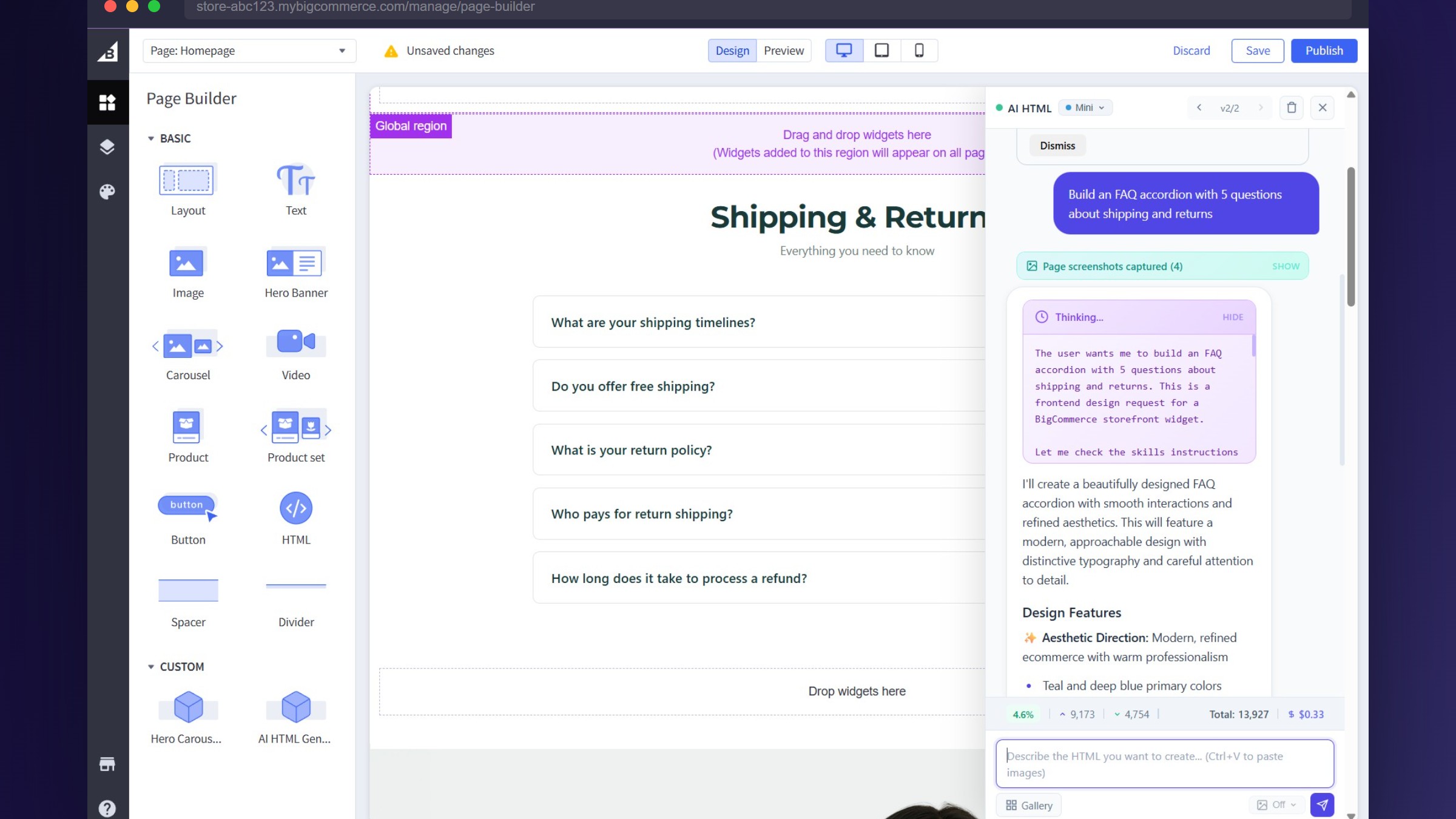Click the storefront icon near the bottom sidebar

pos(108,764)
